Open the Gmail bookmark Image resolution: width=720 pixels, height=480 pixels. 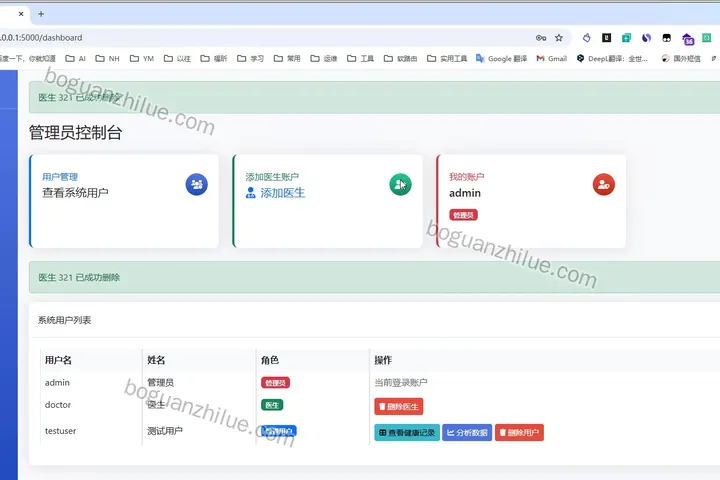[x=552, y=58]
